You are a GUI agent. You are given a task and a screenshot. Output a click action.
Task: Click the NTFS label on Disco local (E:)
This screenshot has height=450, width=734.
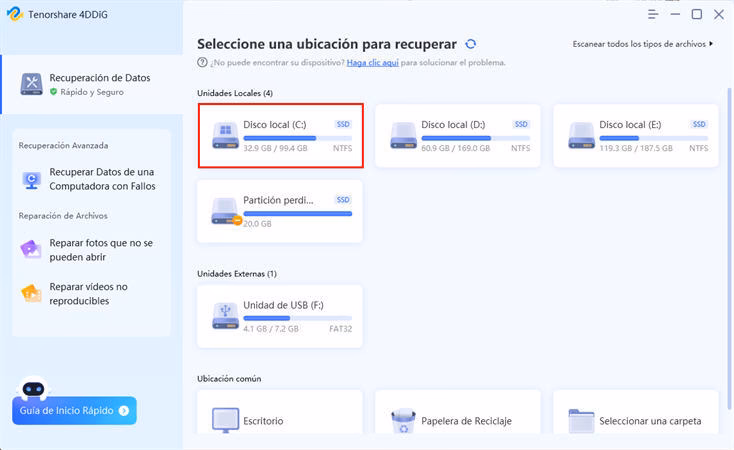(698, 148)
